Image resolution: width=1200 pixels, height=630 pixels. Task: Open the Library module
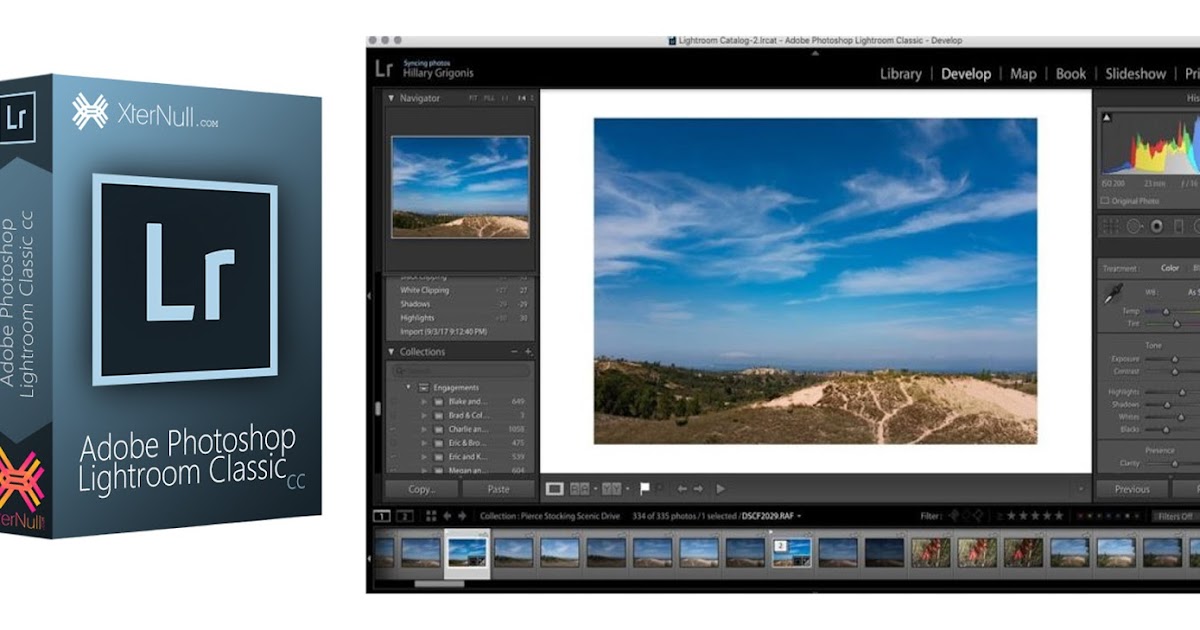click(x=901, y=73)
